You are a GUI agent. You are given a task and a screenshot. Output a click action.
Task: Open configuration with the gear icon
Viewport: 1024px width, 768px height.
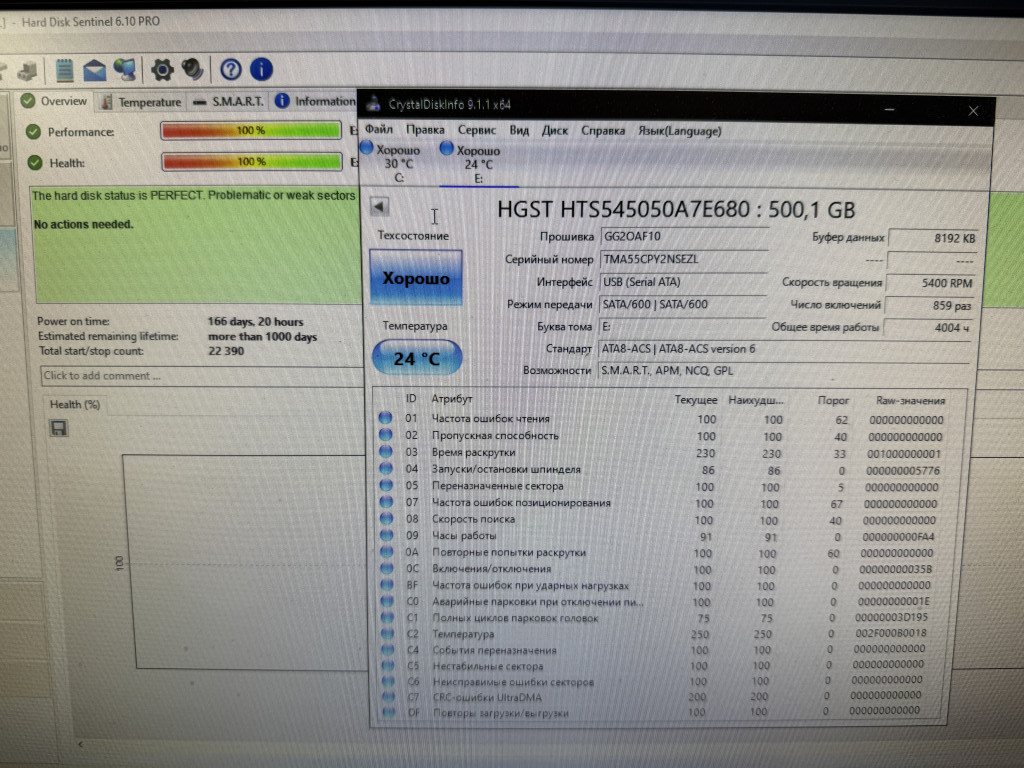[x=162, y=69]
